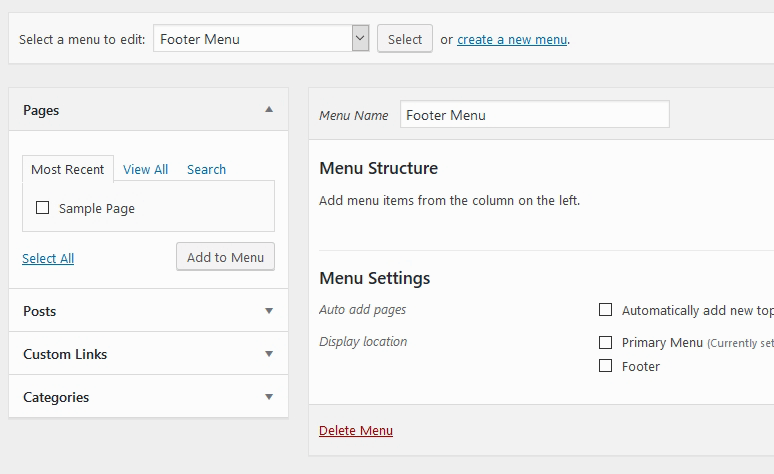Click the red Delete Menu link
Viewport: 774px width, 474px height.
click(356, 431)
